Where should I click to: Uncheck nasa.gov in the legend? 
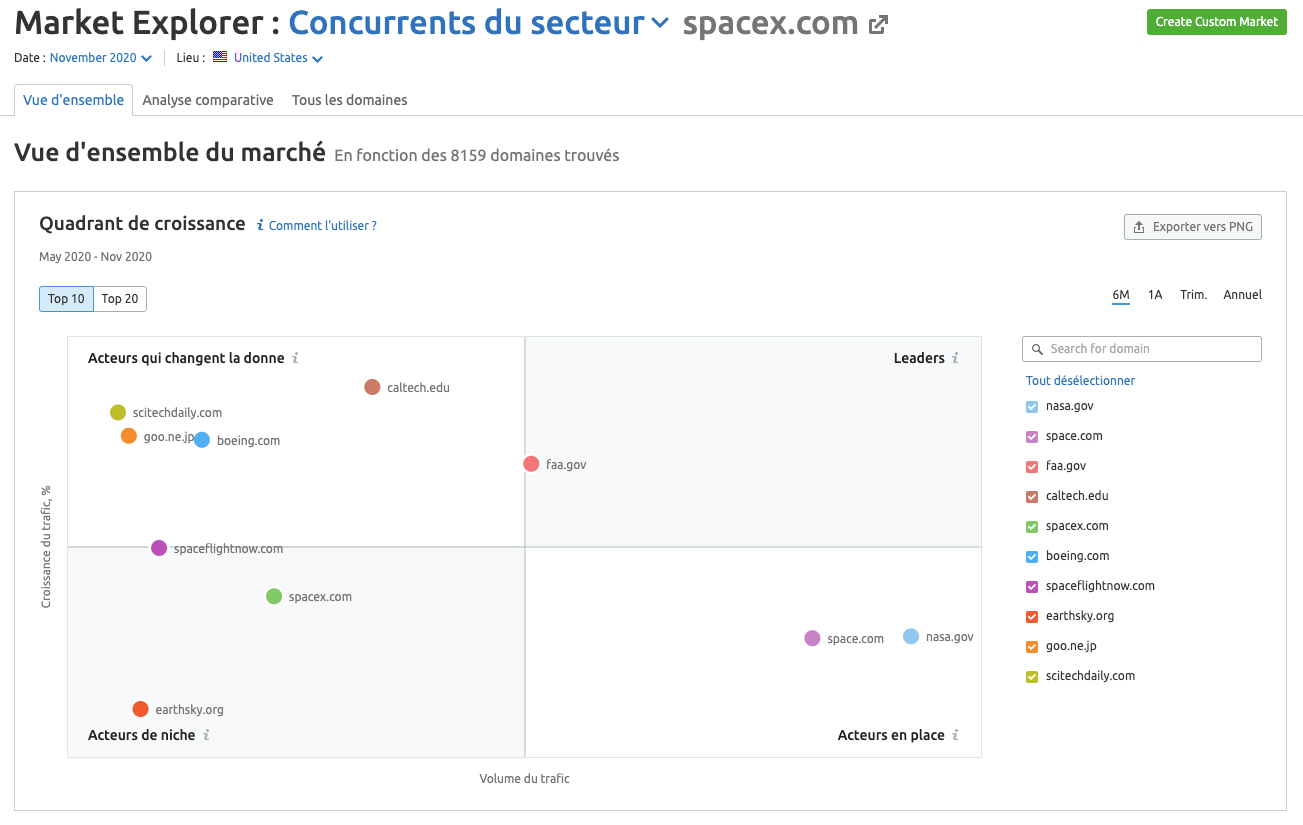point(1032,407)
